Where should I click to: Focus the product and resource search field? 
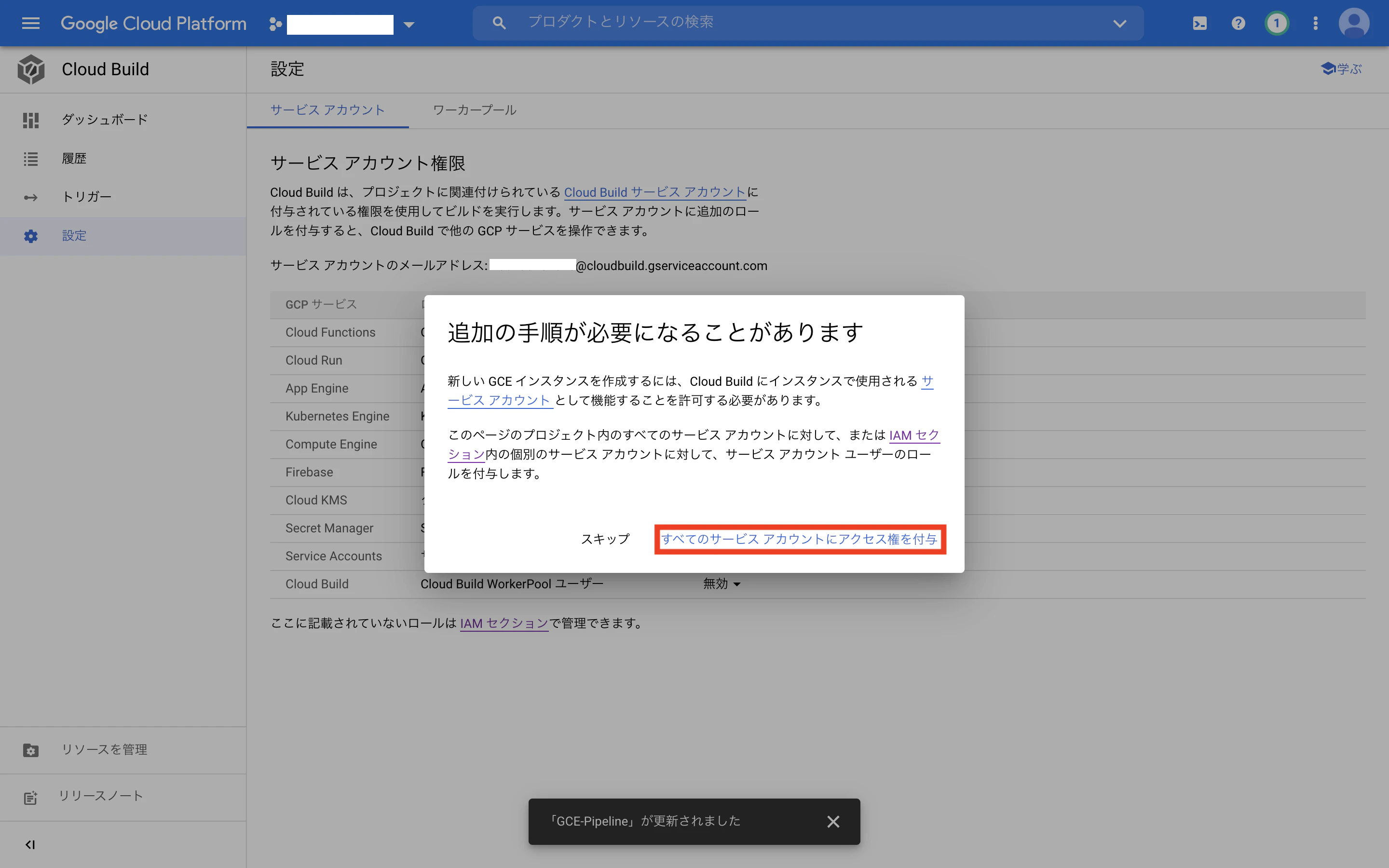pyautogui.click(x=808, y=23)
